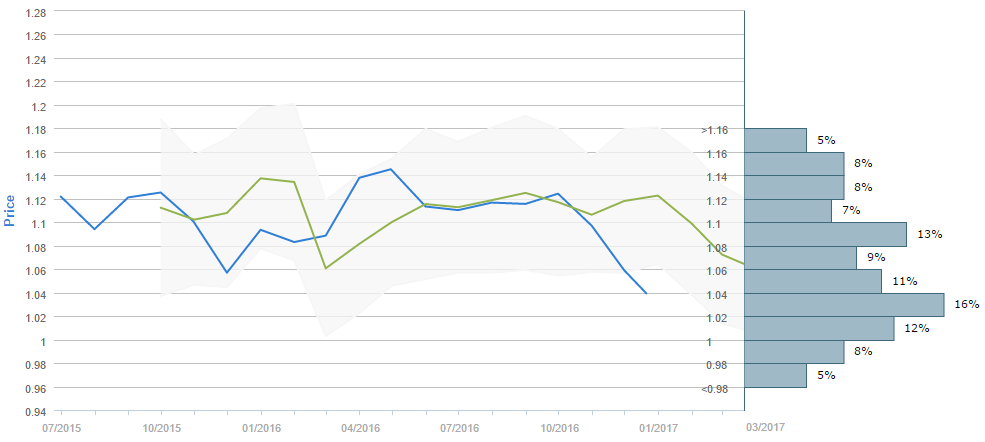This screenshot has height=442, width=985.
Task: Select the 11% distribution bar
Action: click(x=813, y=281)
